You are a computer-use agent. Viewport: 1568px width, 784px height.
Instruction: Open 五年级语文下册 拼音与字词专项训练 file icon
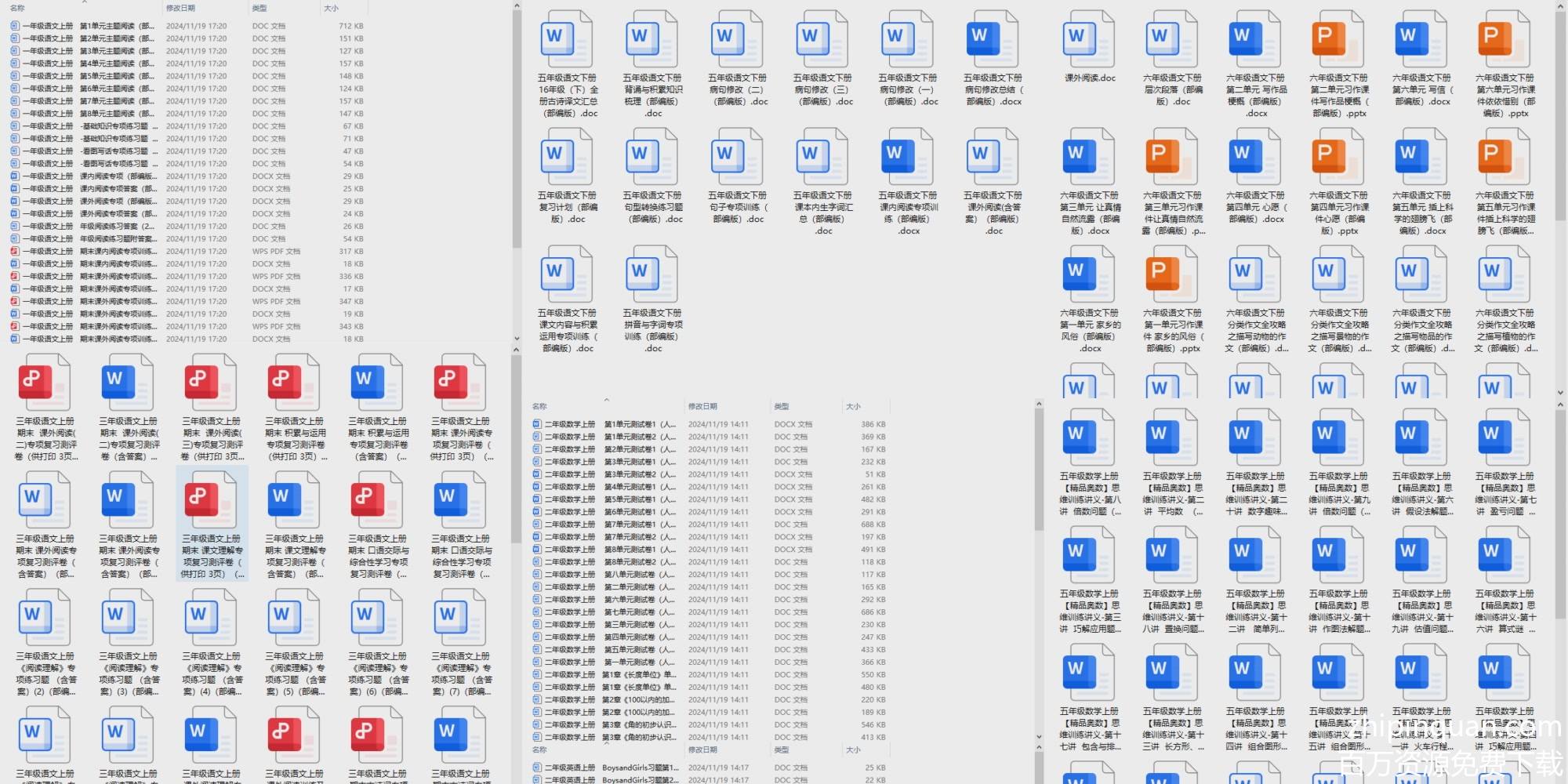click(652, 274)
